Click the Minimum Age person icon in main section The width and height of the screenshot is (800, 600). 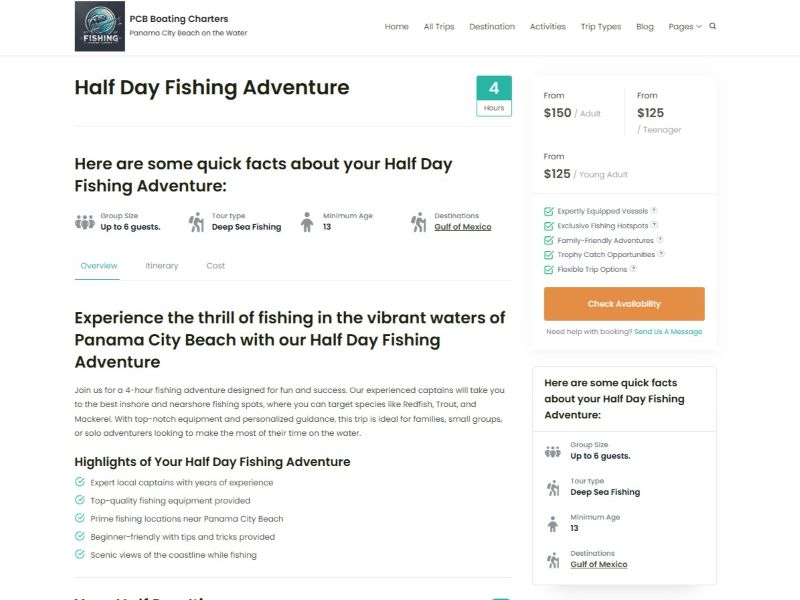pos(307,222)
